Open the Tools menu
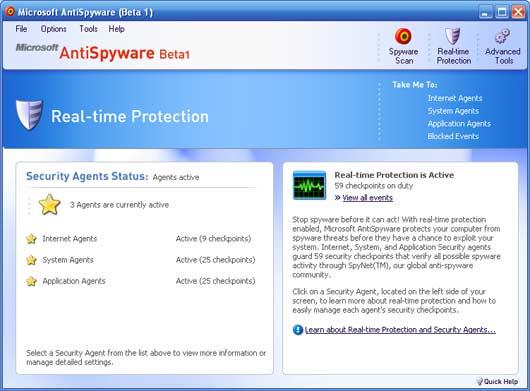The height and width of the screenshot is (391, 530). 88,29
